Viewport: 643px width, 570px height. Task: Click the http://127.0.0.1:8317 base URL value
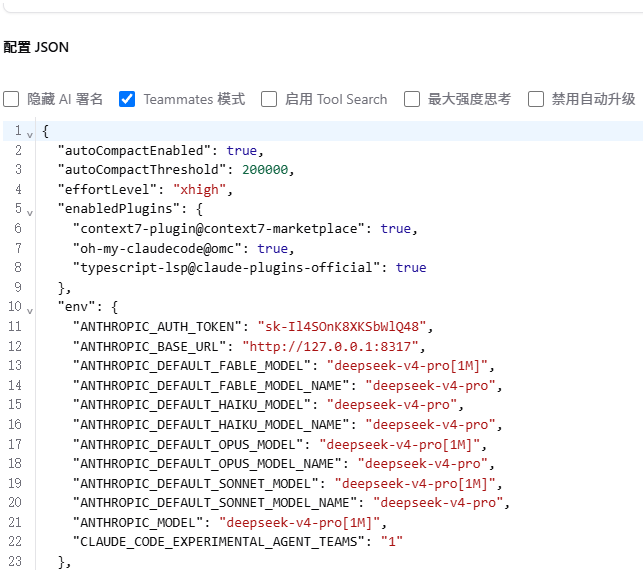coord(331,347)
